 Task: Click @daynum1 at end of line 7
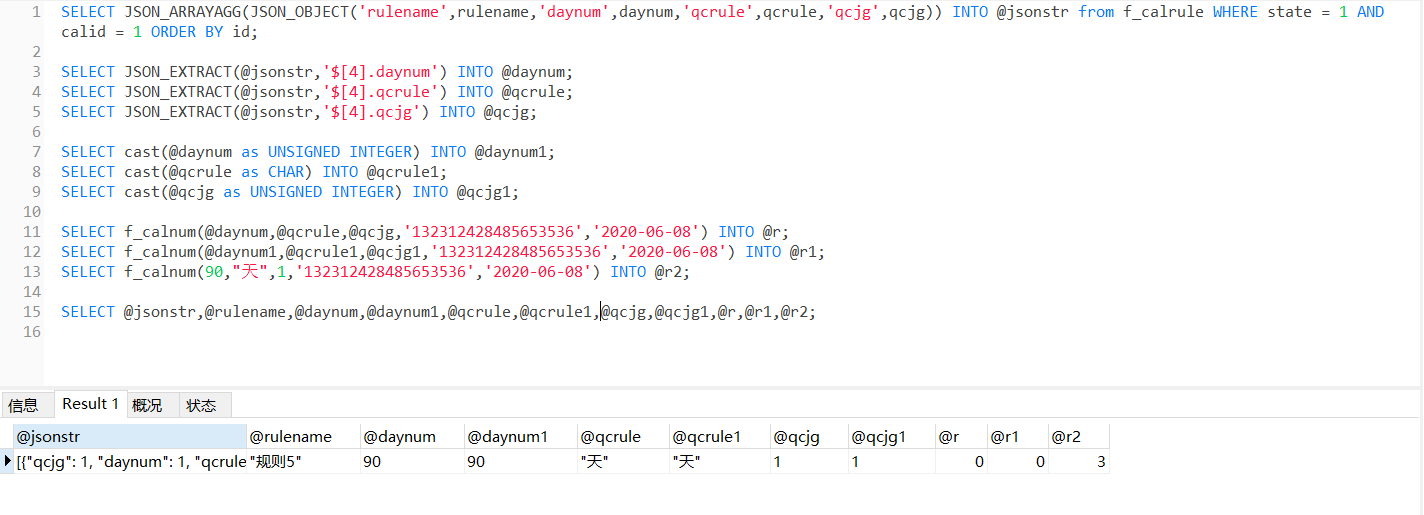pyautogui.click(x=510, y=152)
